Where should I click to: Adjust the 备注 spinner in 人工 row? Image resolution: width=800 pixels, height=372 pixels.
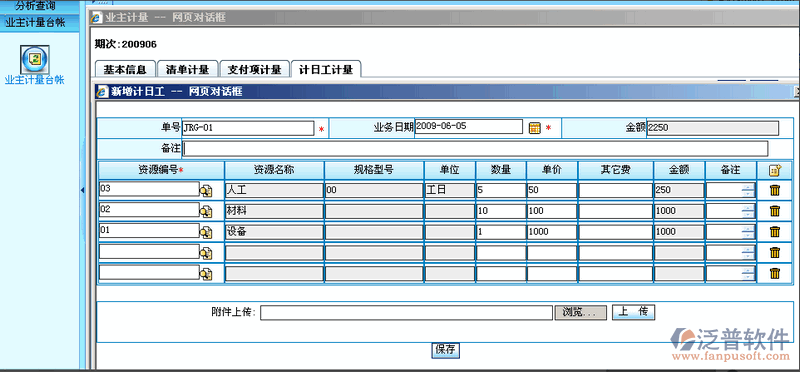748,190
